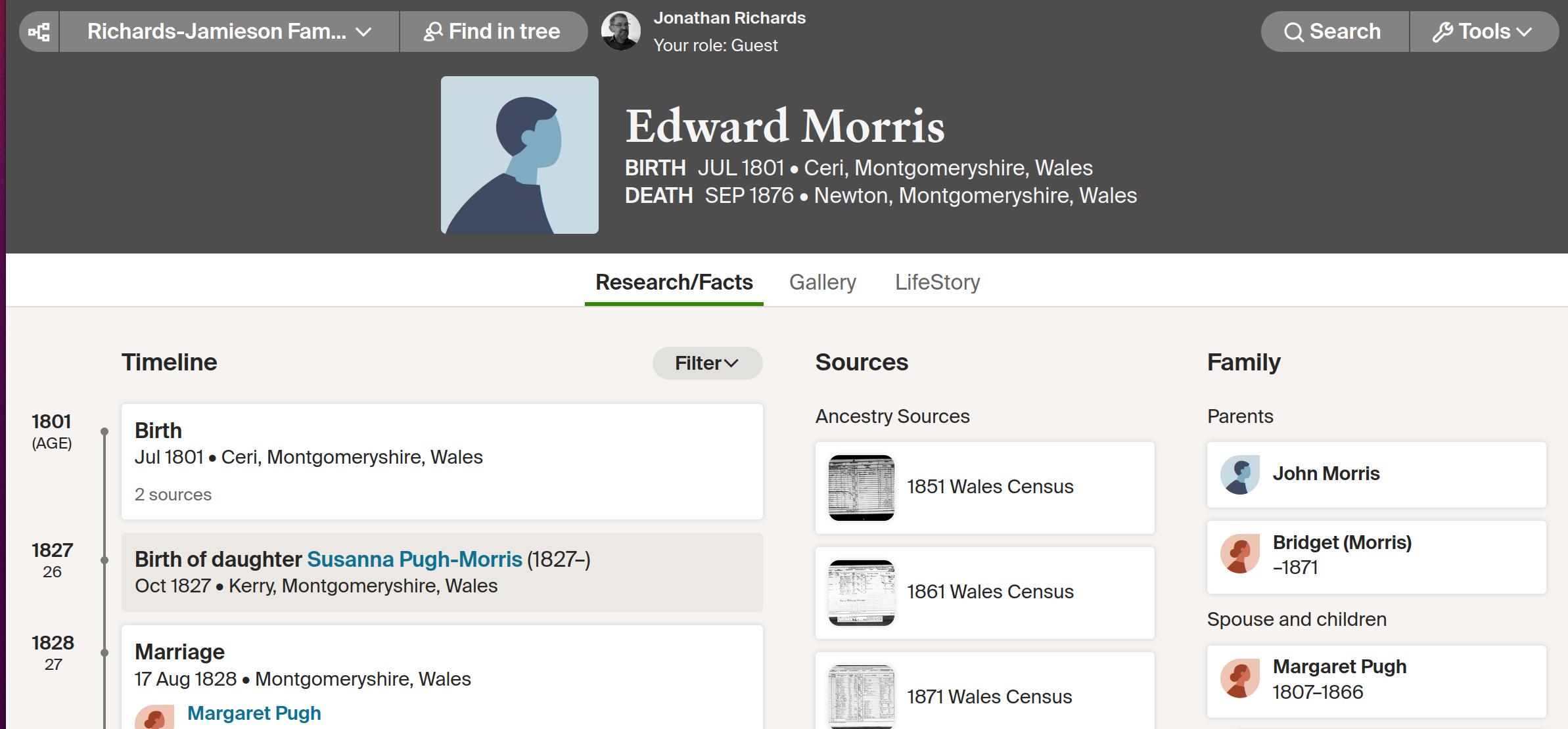Open the 1861 Wales Census source
Viewport: 1568px width, 729px height.
(x=985, y=593)
